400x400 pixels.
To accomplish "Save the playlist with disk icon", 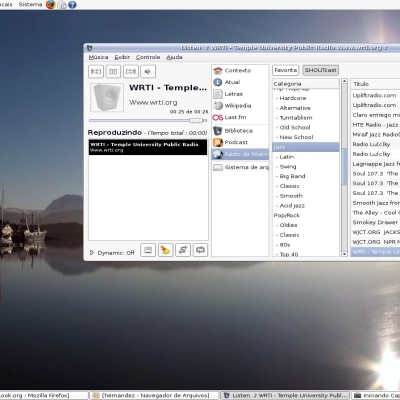I will click(148, 250).
